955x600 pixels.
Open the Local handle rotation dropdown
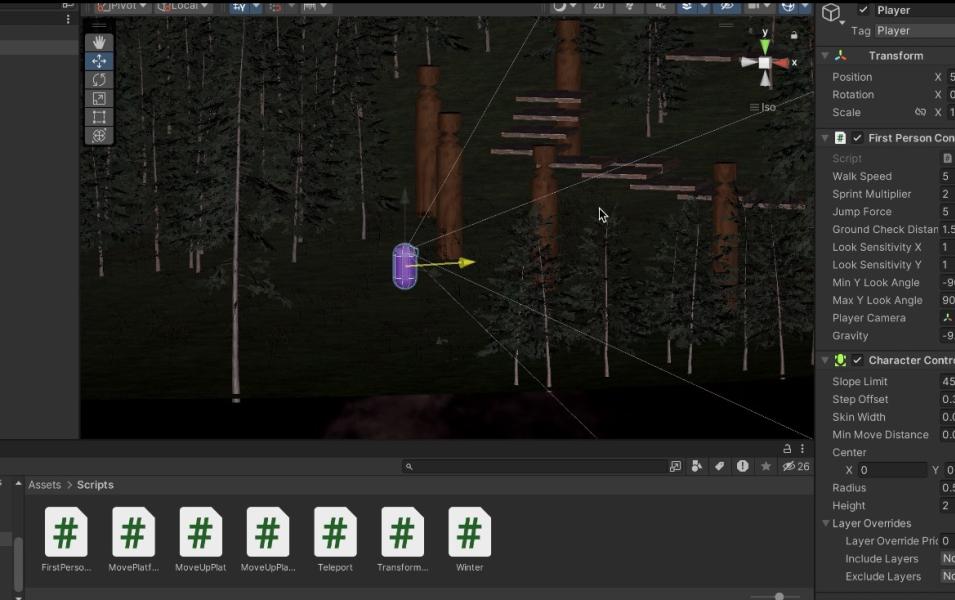[183, 6]
